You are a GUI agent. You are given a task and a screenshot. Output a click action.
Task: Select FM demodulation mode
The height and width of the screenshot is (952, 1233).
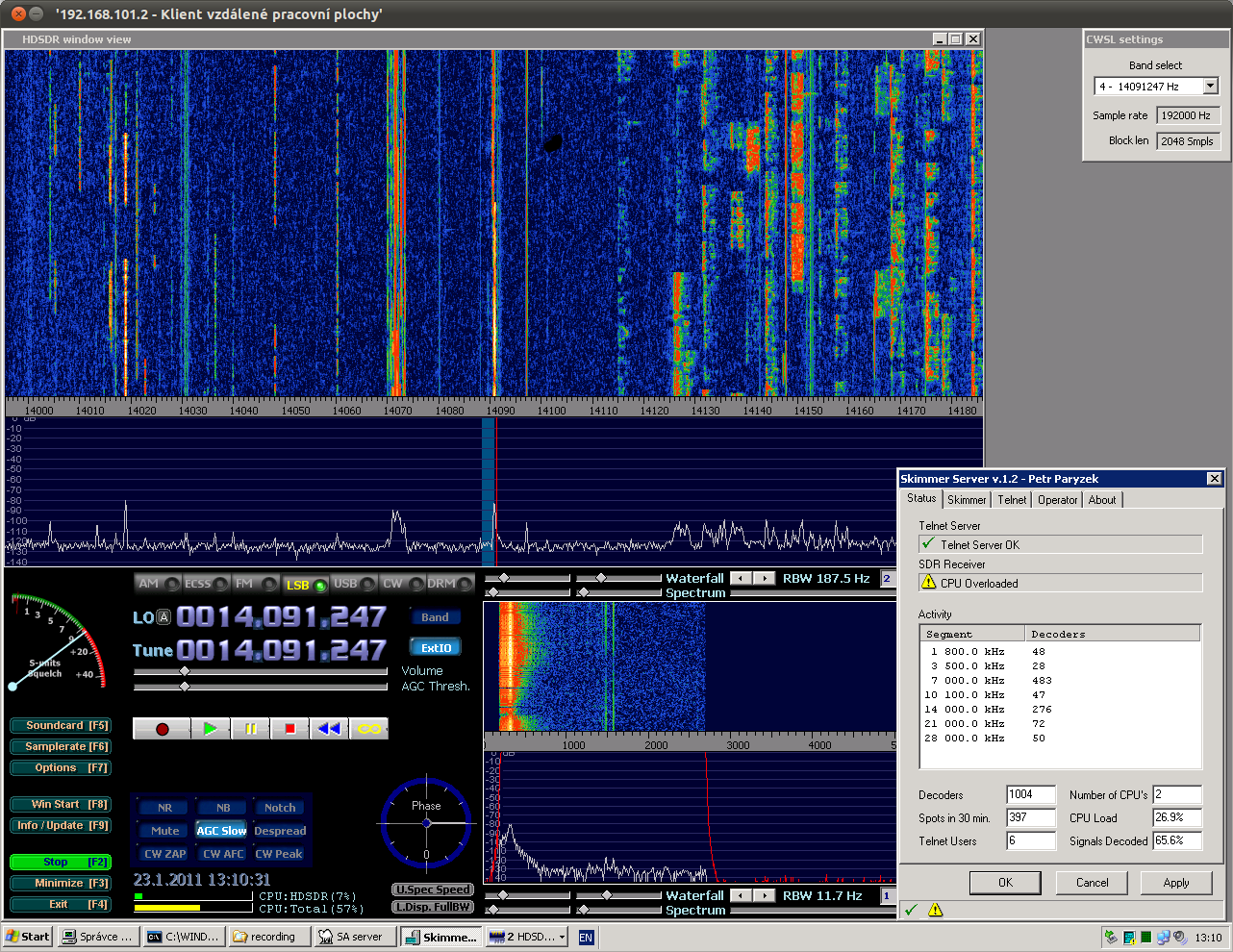point(255,584)
